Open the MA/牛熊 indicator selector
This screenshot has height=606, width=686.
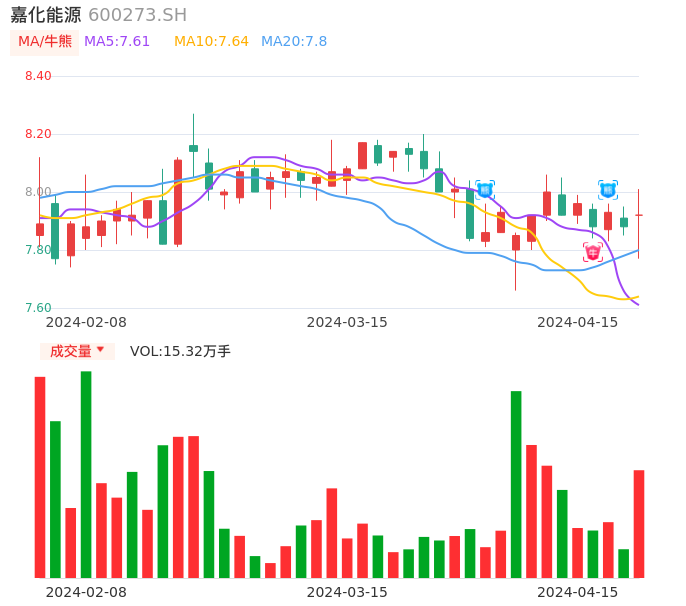pos(45,41)
